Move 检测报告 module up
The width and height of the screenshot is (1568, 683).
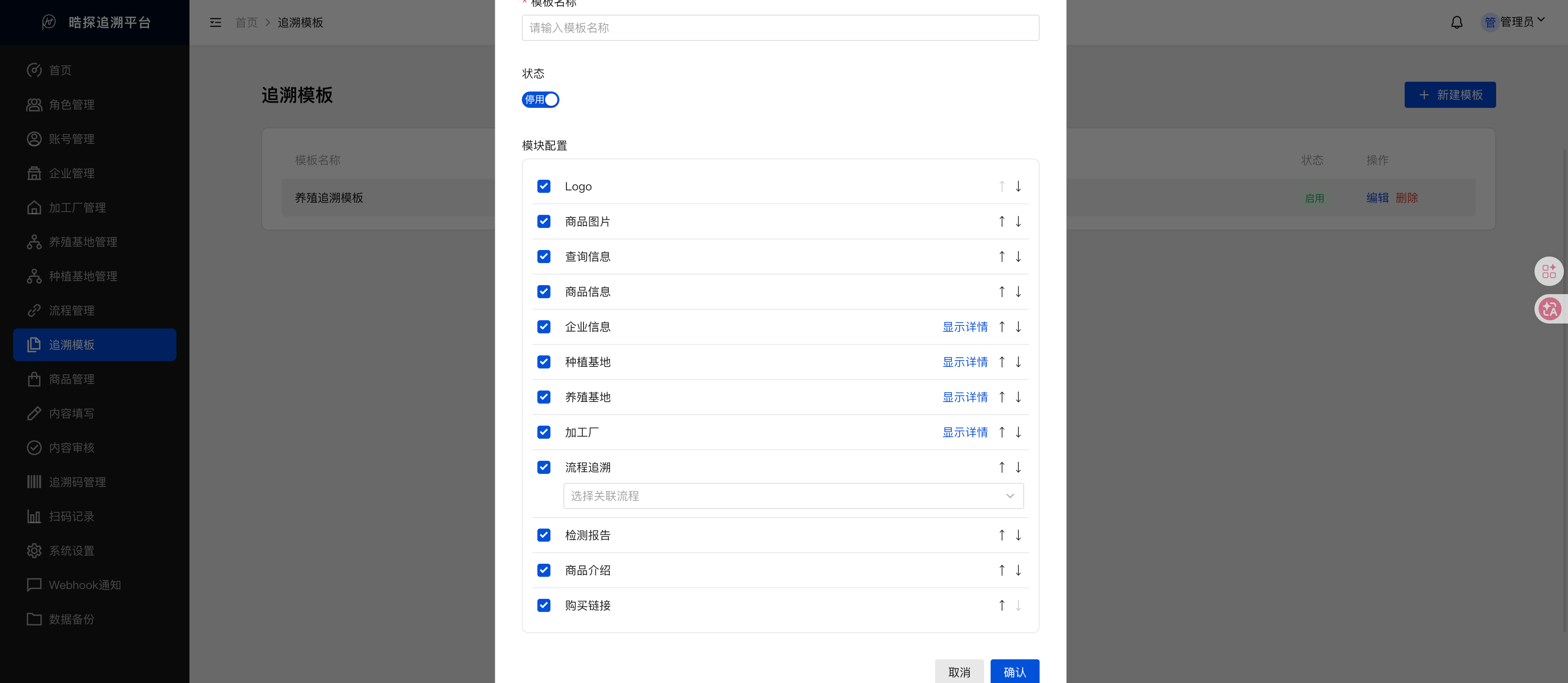point(1001,535)
